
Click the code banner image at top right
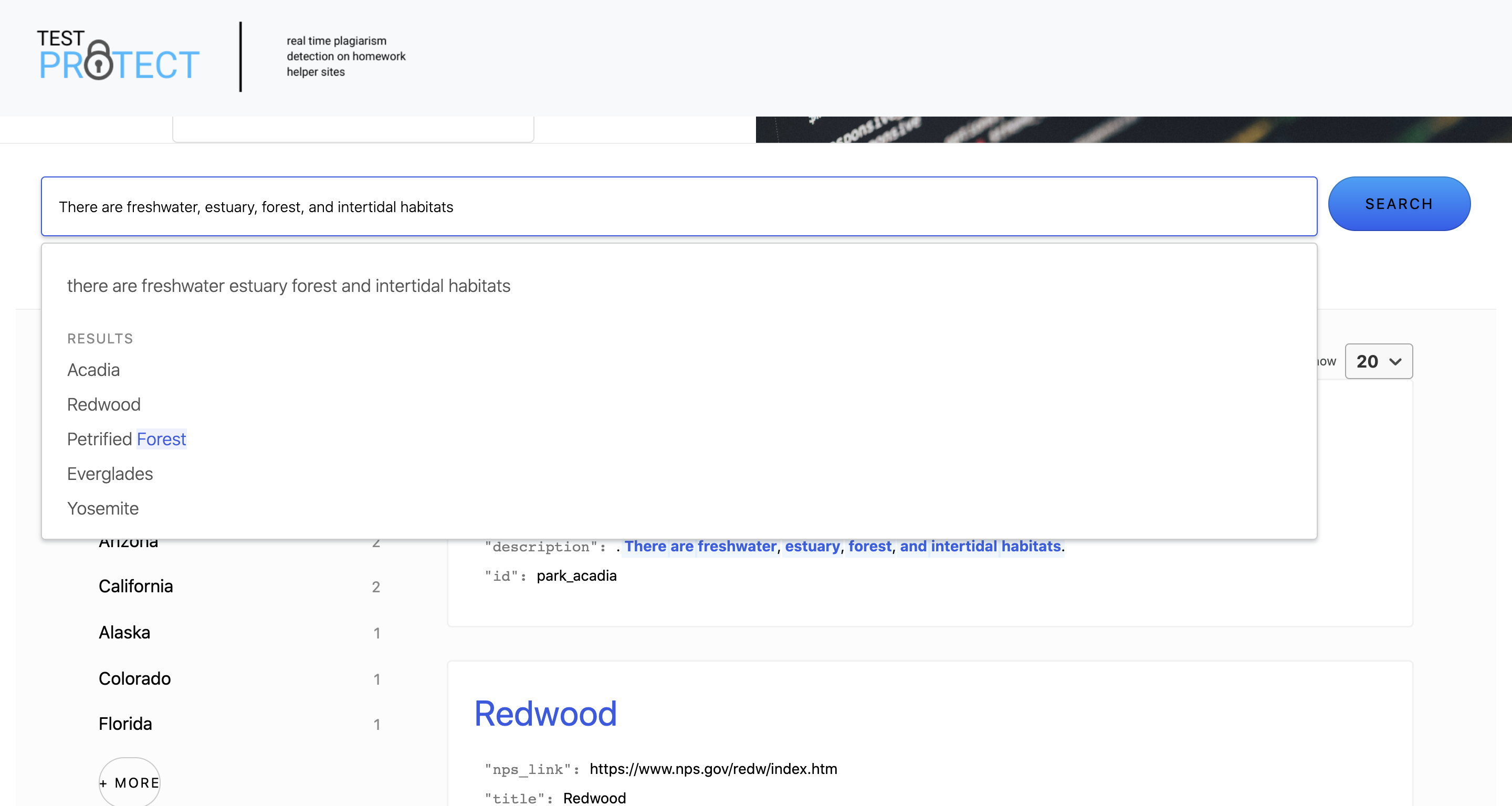1133,130
